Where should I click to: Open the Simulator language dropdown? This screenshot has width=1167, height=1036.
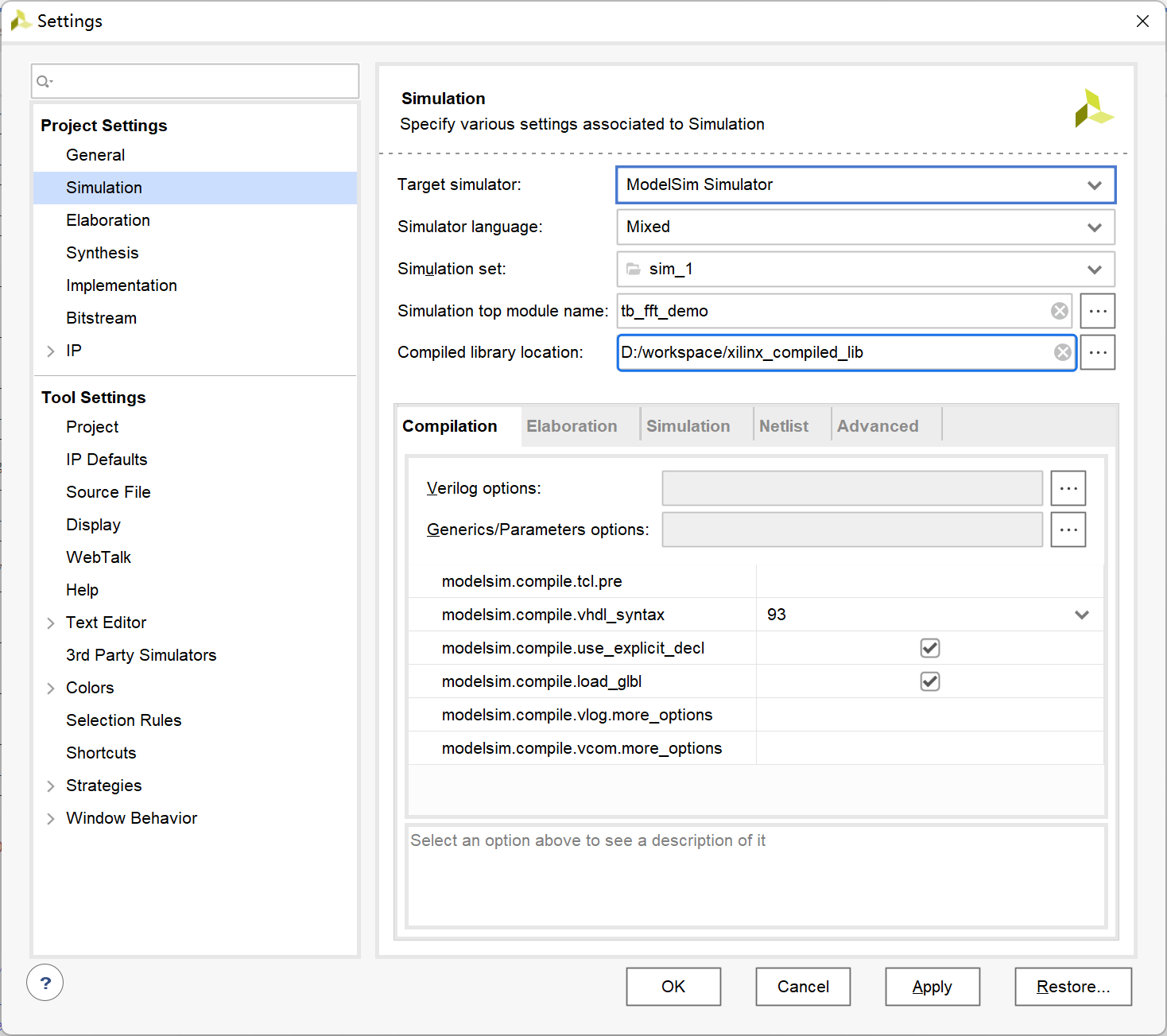click(x=1094, y=227)
